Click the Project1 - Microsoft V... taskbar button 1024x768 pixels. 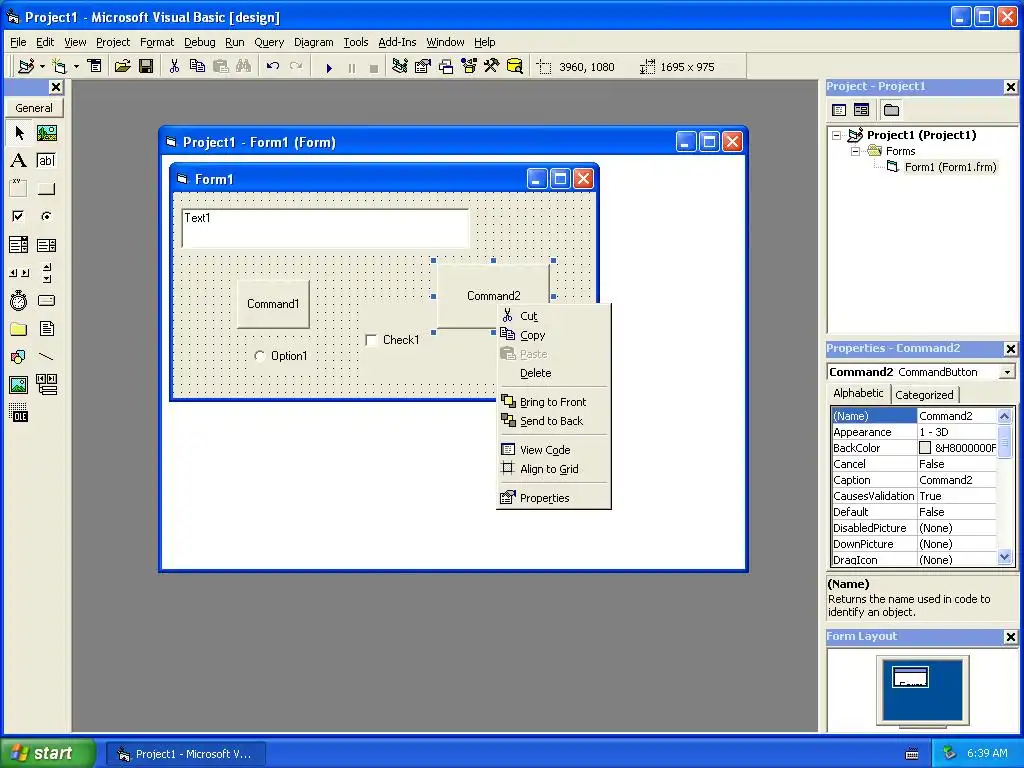click(185, 754)
